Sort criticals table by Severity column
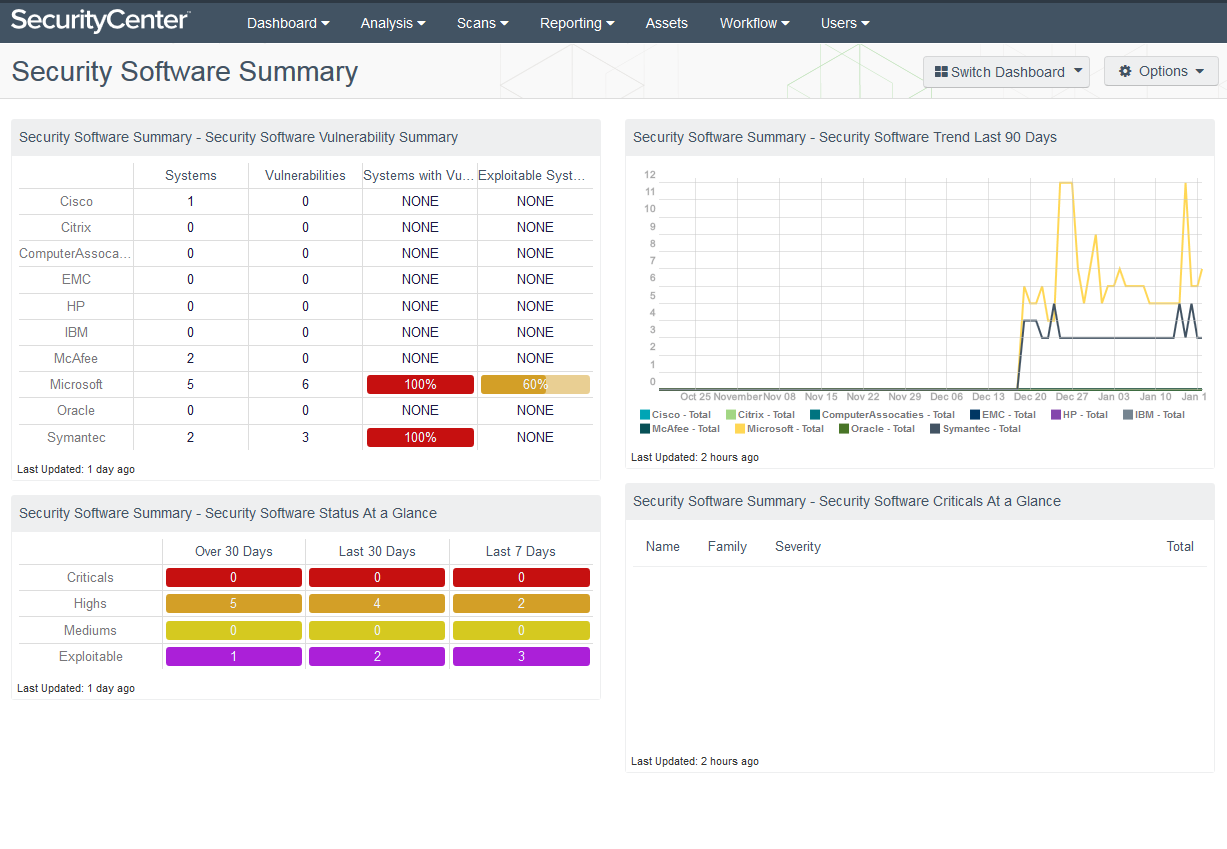Image resolution: width=1227 pixels, height=849 pixels. 797,547
